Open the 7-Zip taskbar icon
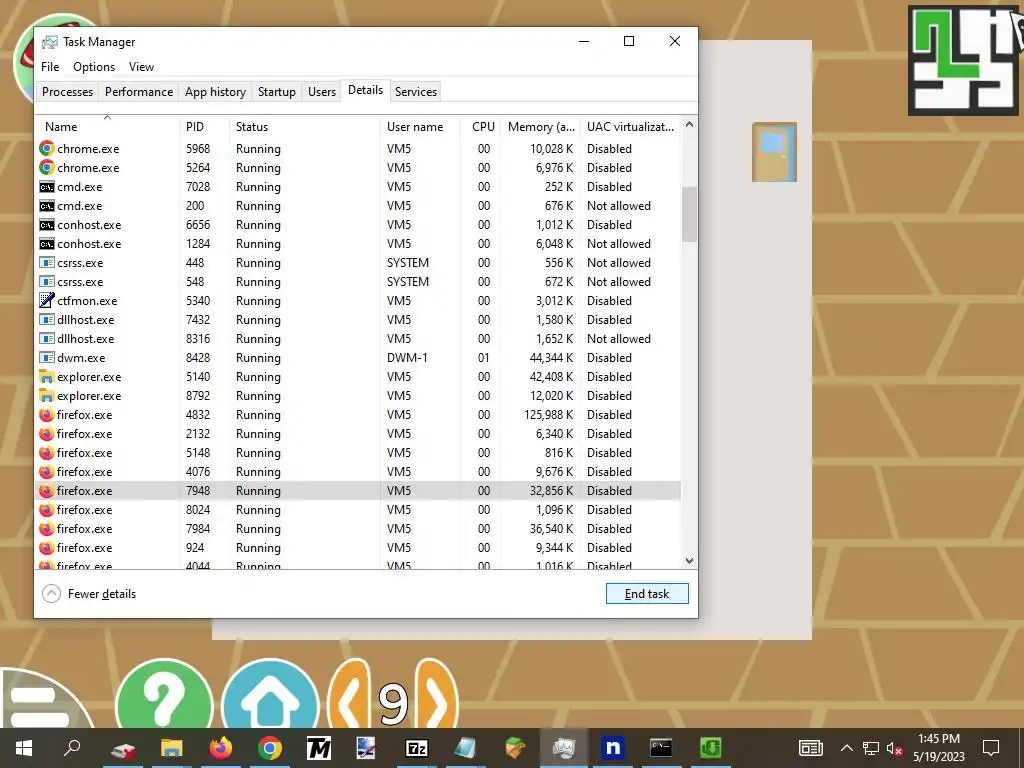 click(x=417, y=748)
